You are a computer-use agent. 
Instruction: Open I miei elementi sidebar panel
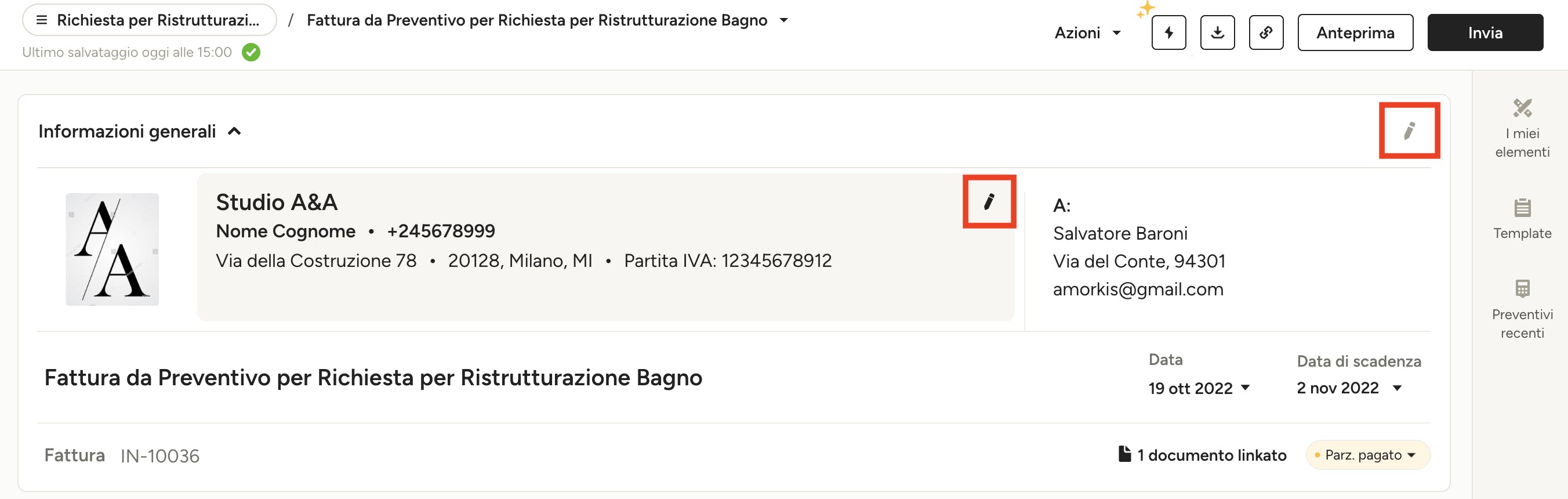pos(1522,129)
